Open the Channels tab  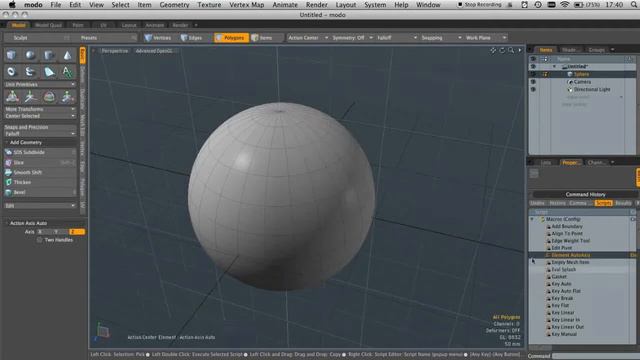pyautogui.click(x=596, y=162)
